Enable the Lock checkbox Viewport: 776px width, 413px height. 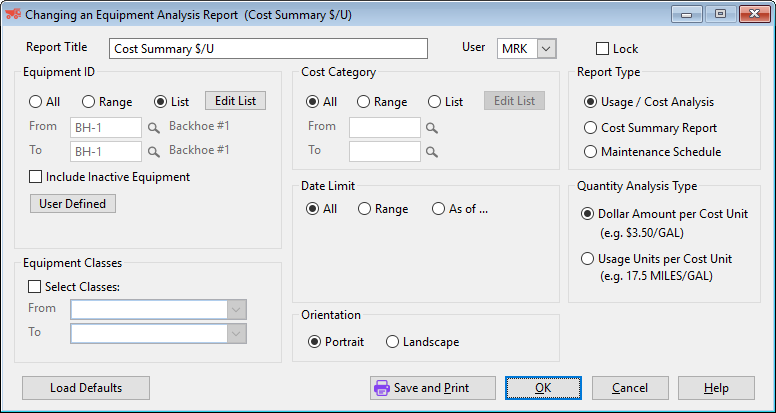tap(602, 49)
